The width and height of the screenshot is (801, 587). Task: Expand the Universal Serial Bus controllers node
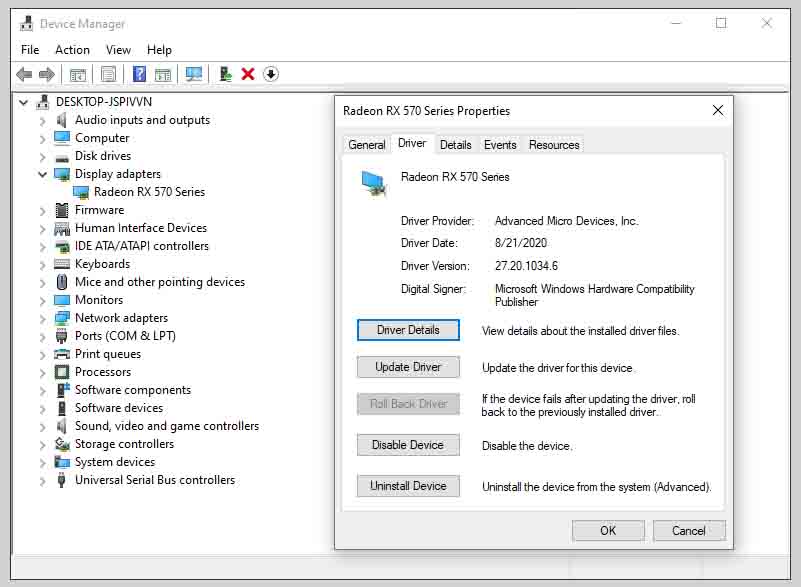tap(40, 479)
